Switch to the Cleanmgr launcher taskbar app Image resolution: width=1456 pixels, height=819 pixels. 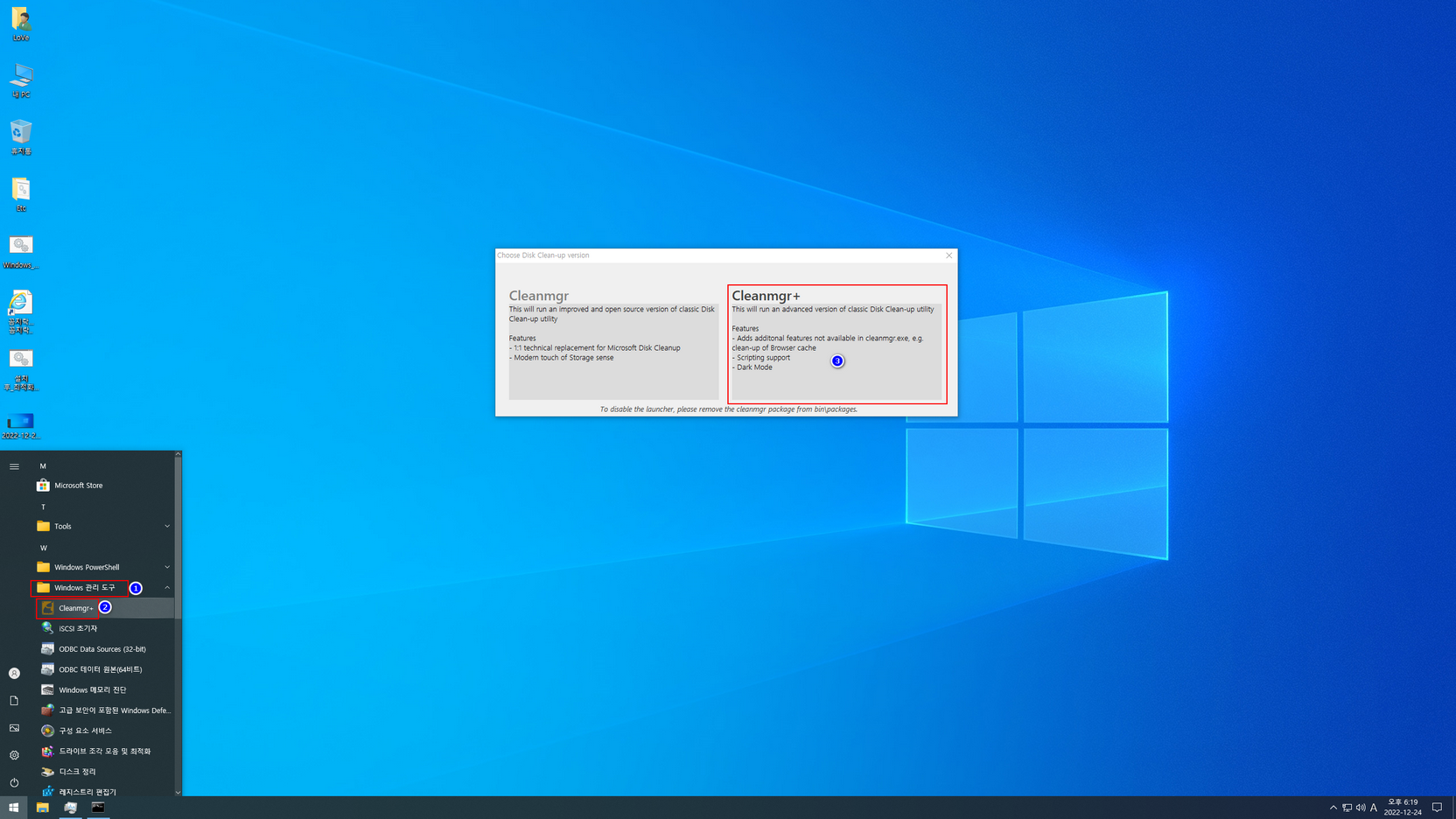[70, 808]
